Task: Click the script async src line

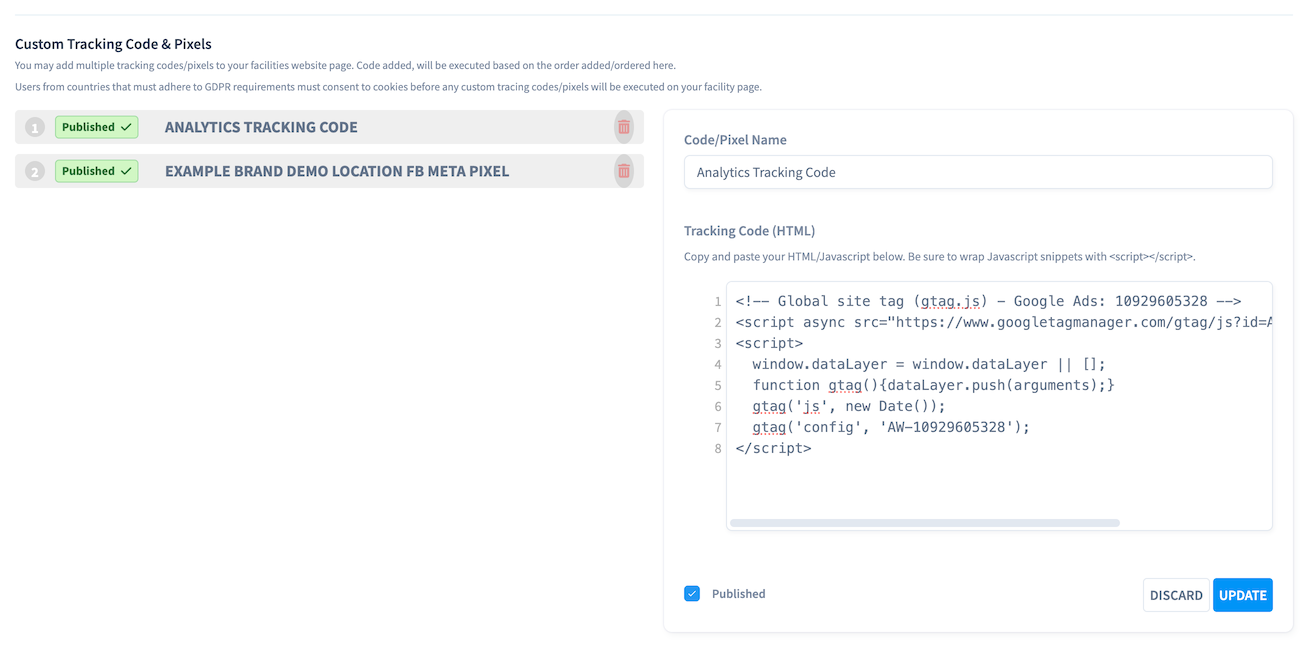Action: 1002,322
